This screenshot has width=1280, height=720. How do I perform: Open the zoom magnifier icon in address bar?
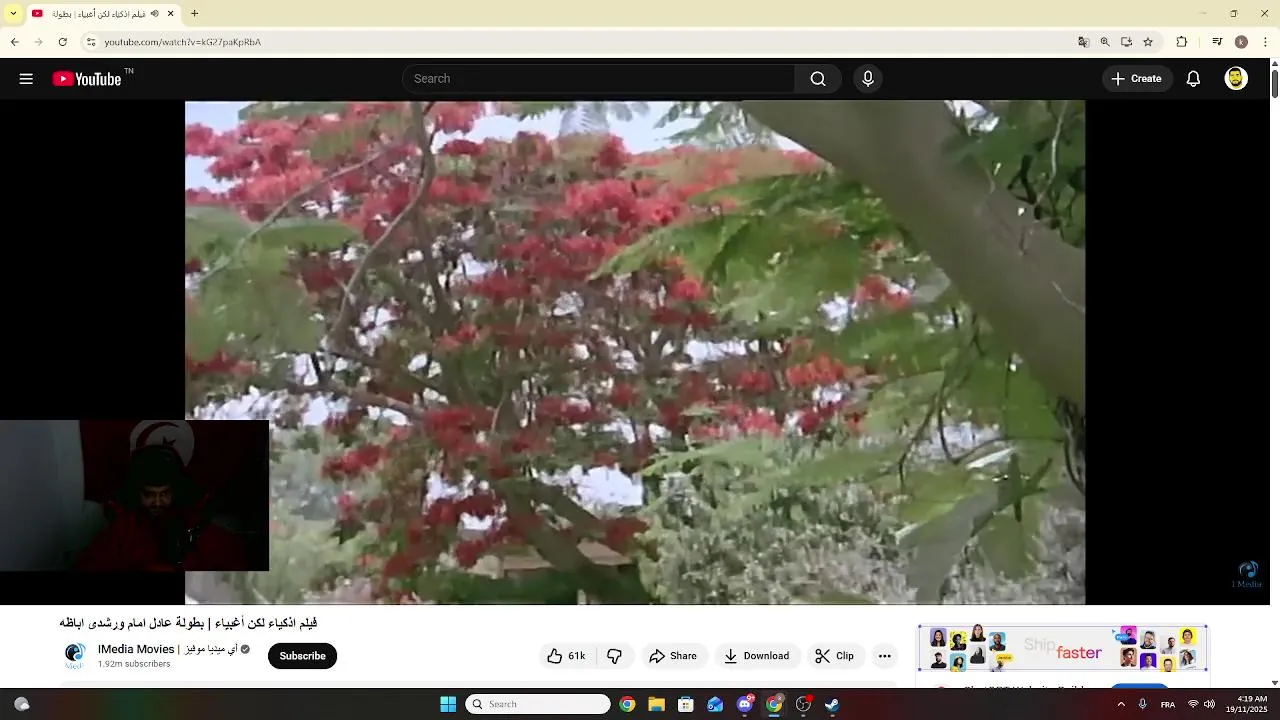tap(1105, 42)
